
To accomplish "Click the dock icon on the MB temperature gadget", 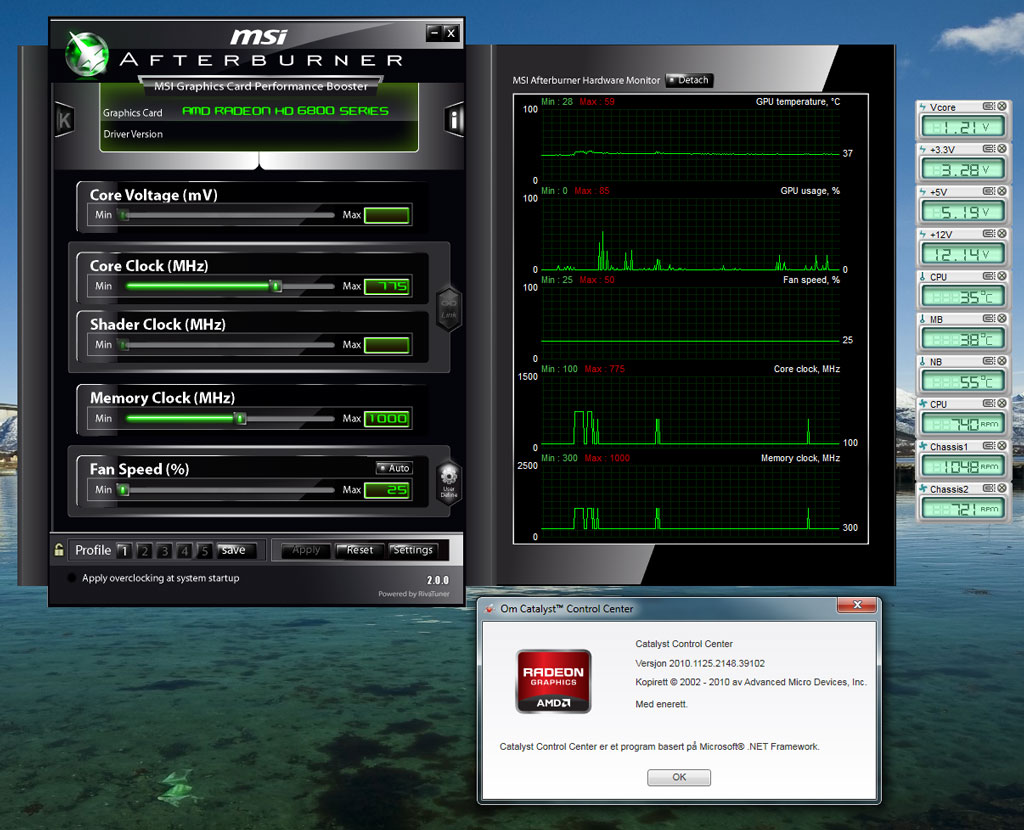I will click(989, 319).
